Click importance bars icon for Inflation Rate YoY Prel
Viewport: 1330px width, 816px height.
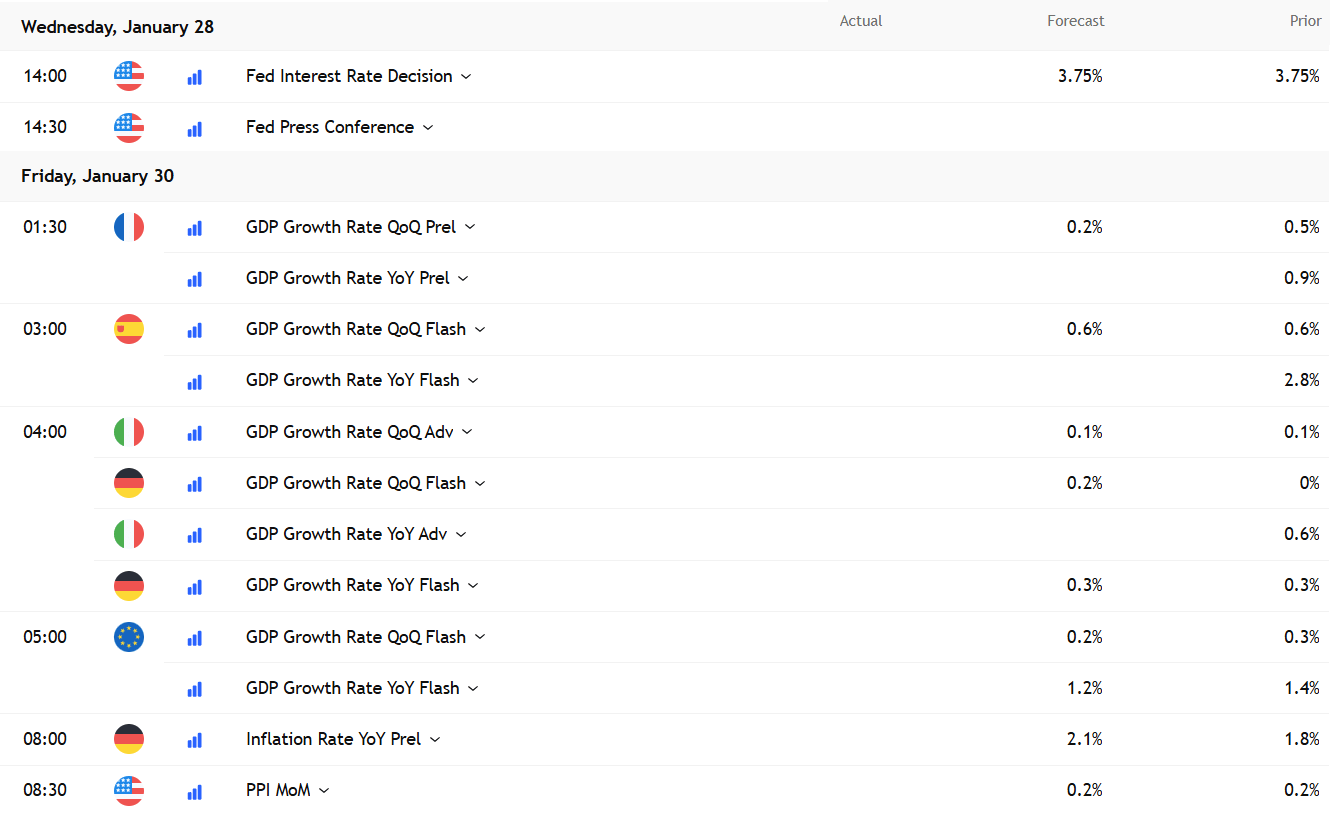(194, 740)
